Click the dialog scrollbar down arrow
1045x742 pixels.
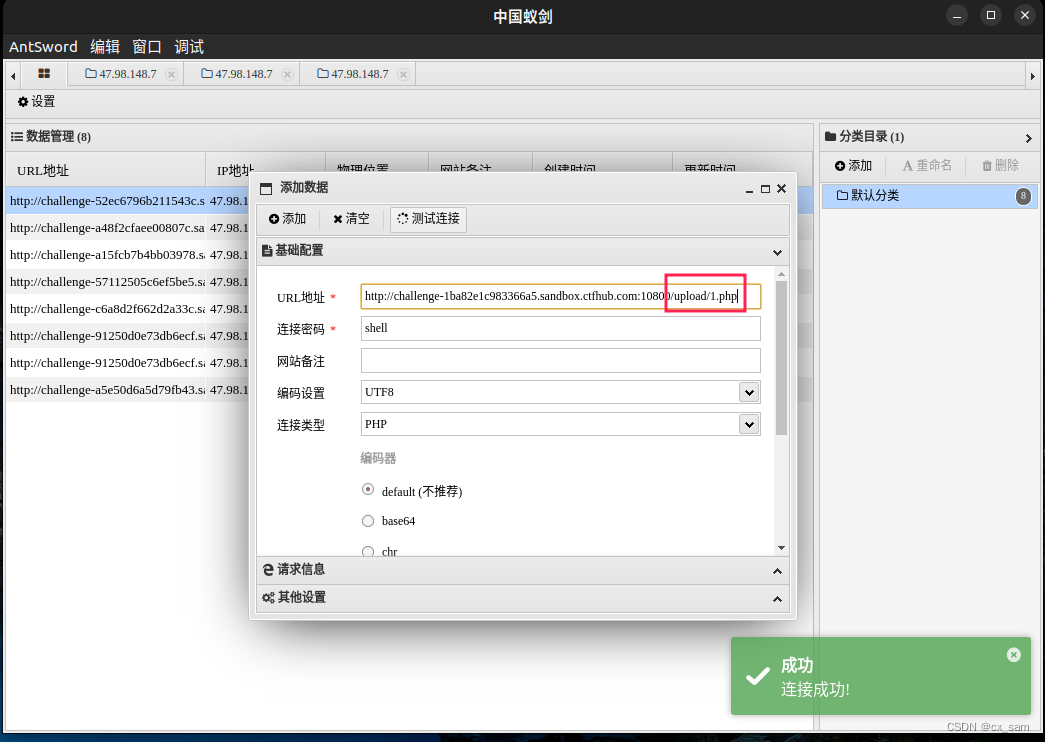click(781, 548)
